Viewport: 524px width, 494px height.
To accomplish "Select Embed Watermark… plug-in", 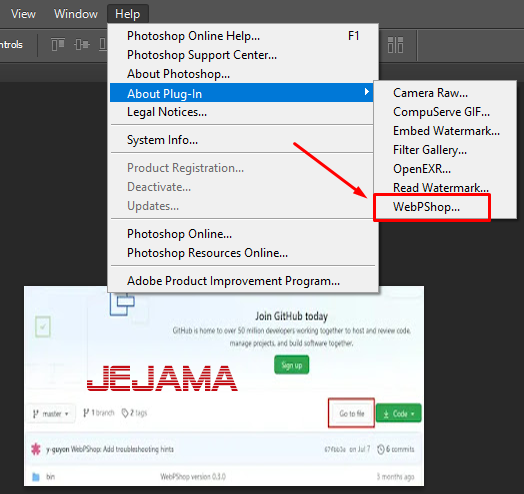I will coord(445,131).
